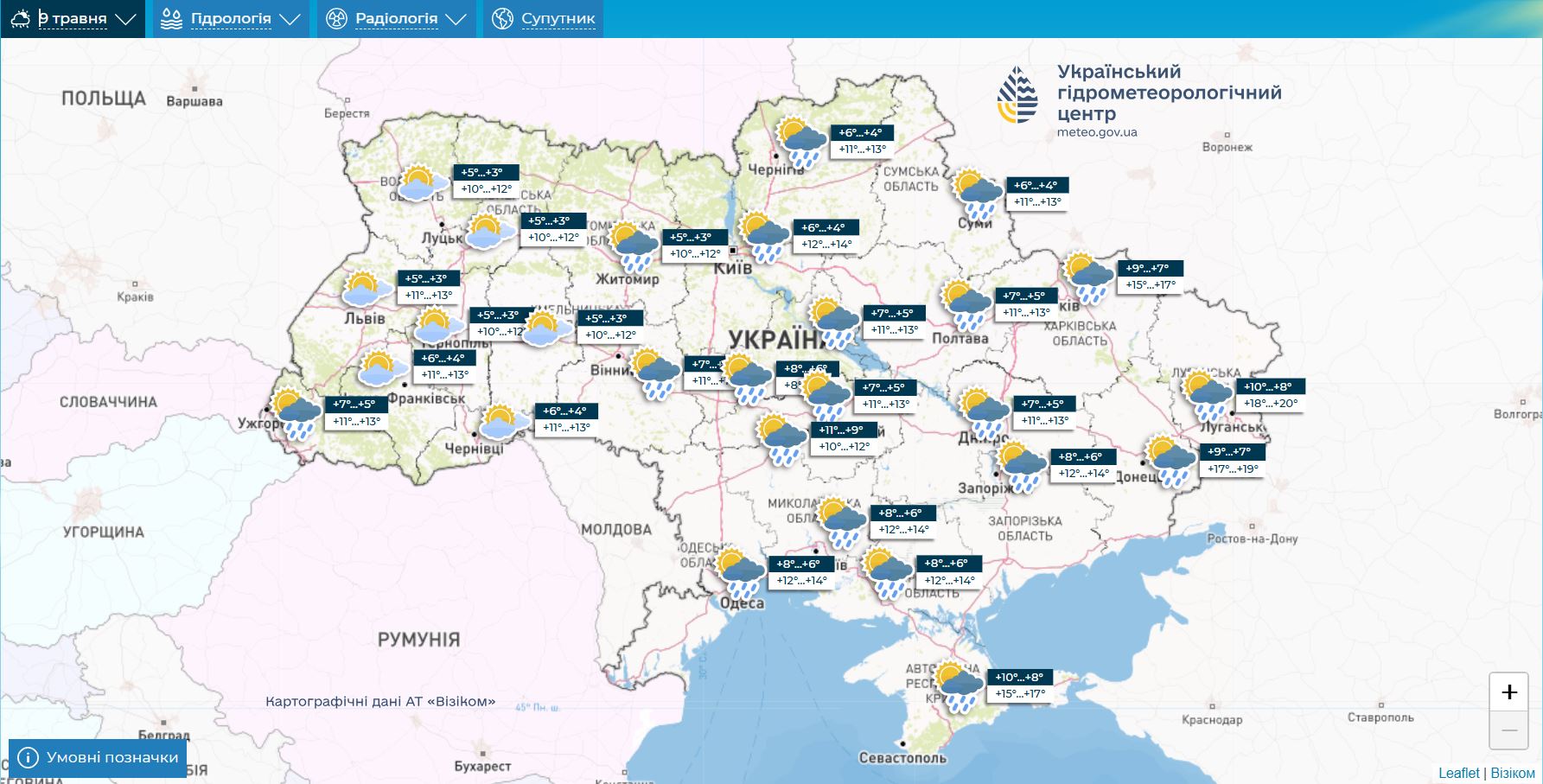Click the rain icon near Житомир
Viewport: 1543px width, 784px height.
click(x=634, y=246)
